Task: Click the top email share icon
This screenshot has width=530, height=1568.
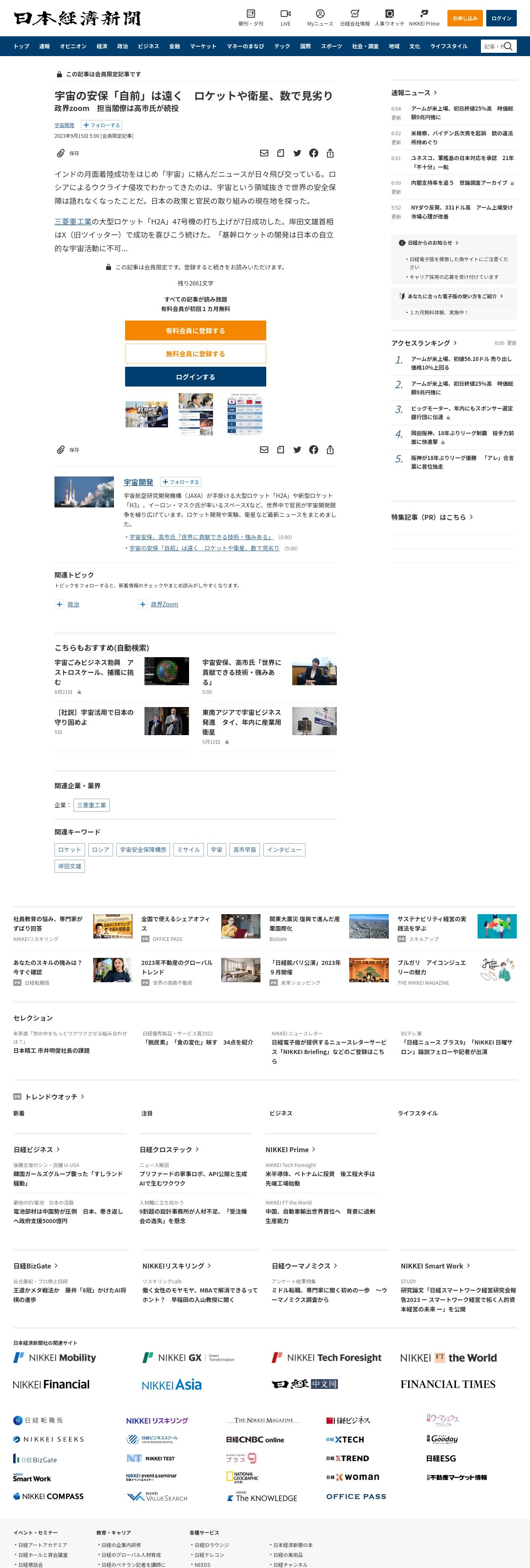Action: [264, 153]
